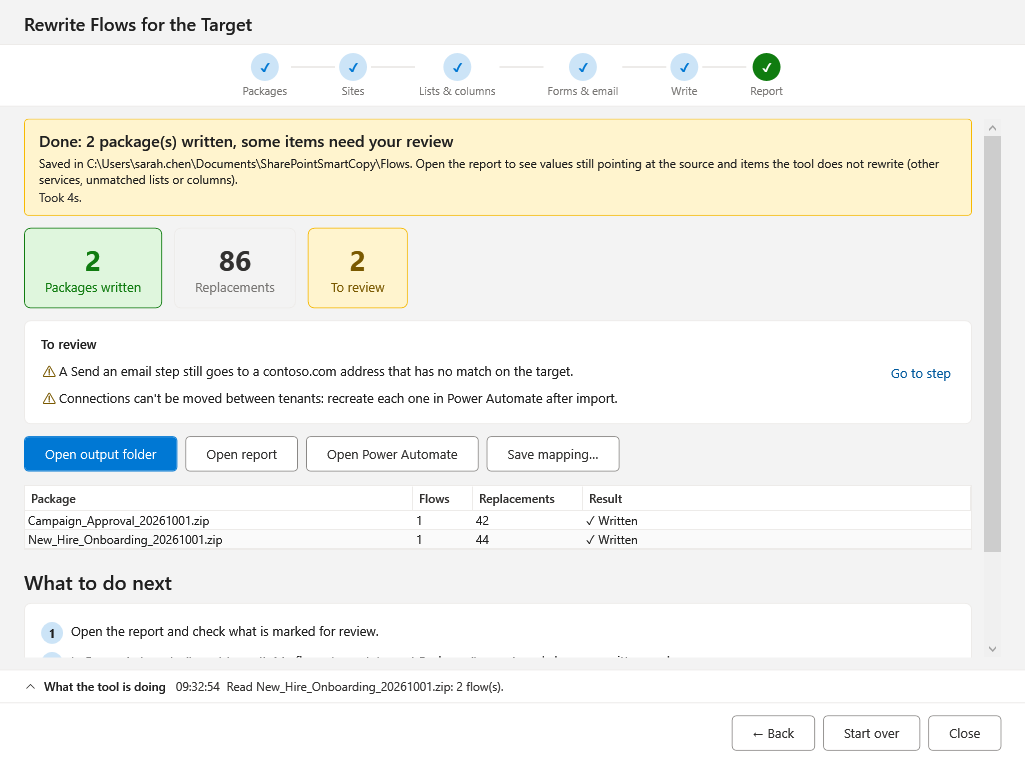The image size is (1025, 762).
Task: Click the Close button
Action: point(964,733)
